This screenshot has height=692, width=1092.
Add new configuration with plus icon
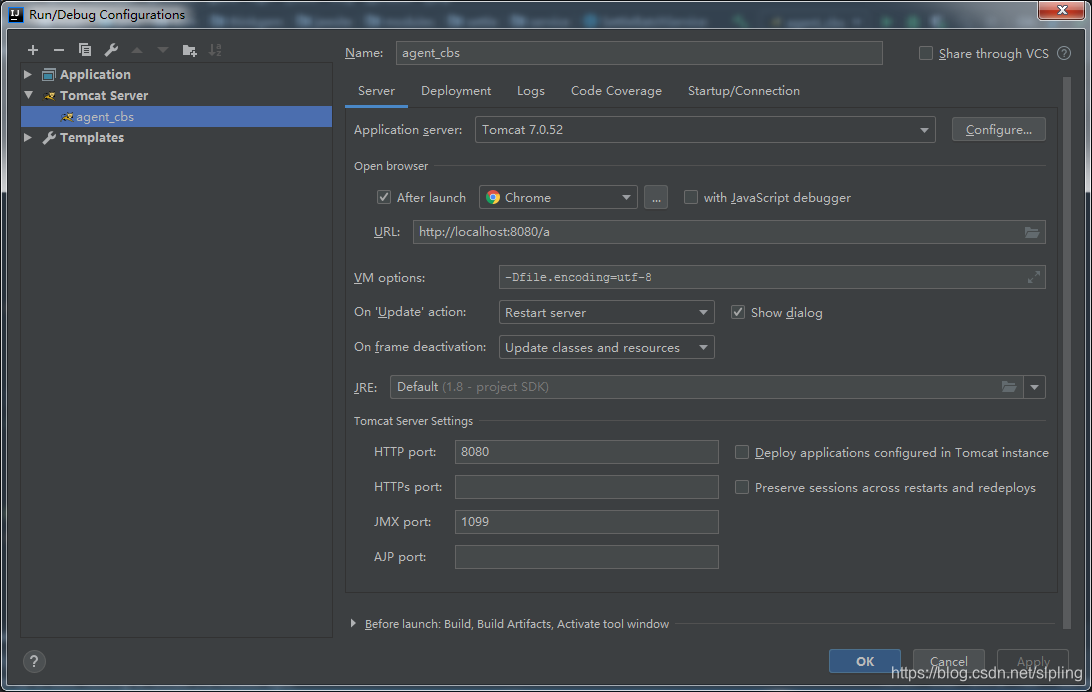(33, 50)
